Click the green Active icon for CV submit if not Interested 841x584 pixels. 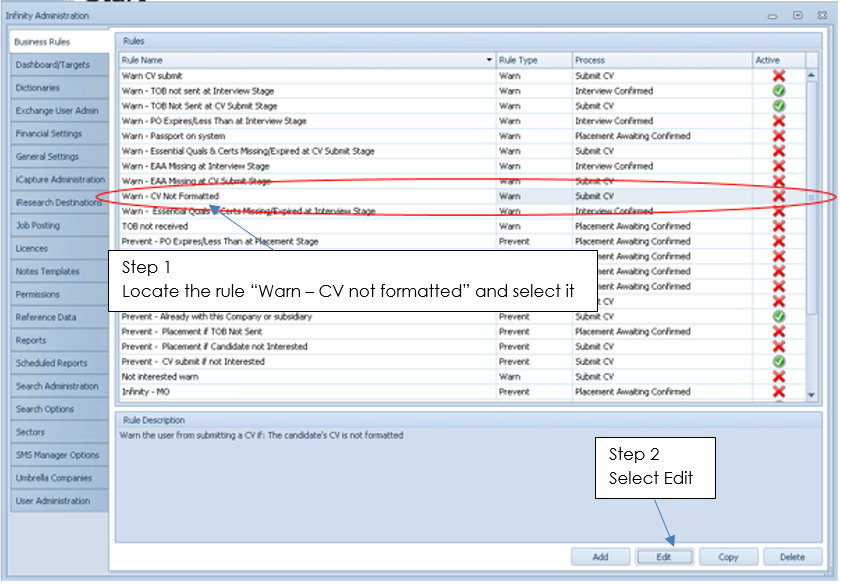[x=779, y=362]
